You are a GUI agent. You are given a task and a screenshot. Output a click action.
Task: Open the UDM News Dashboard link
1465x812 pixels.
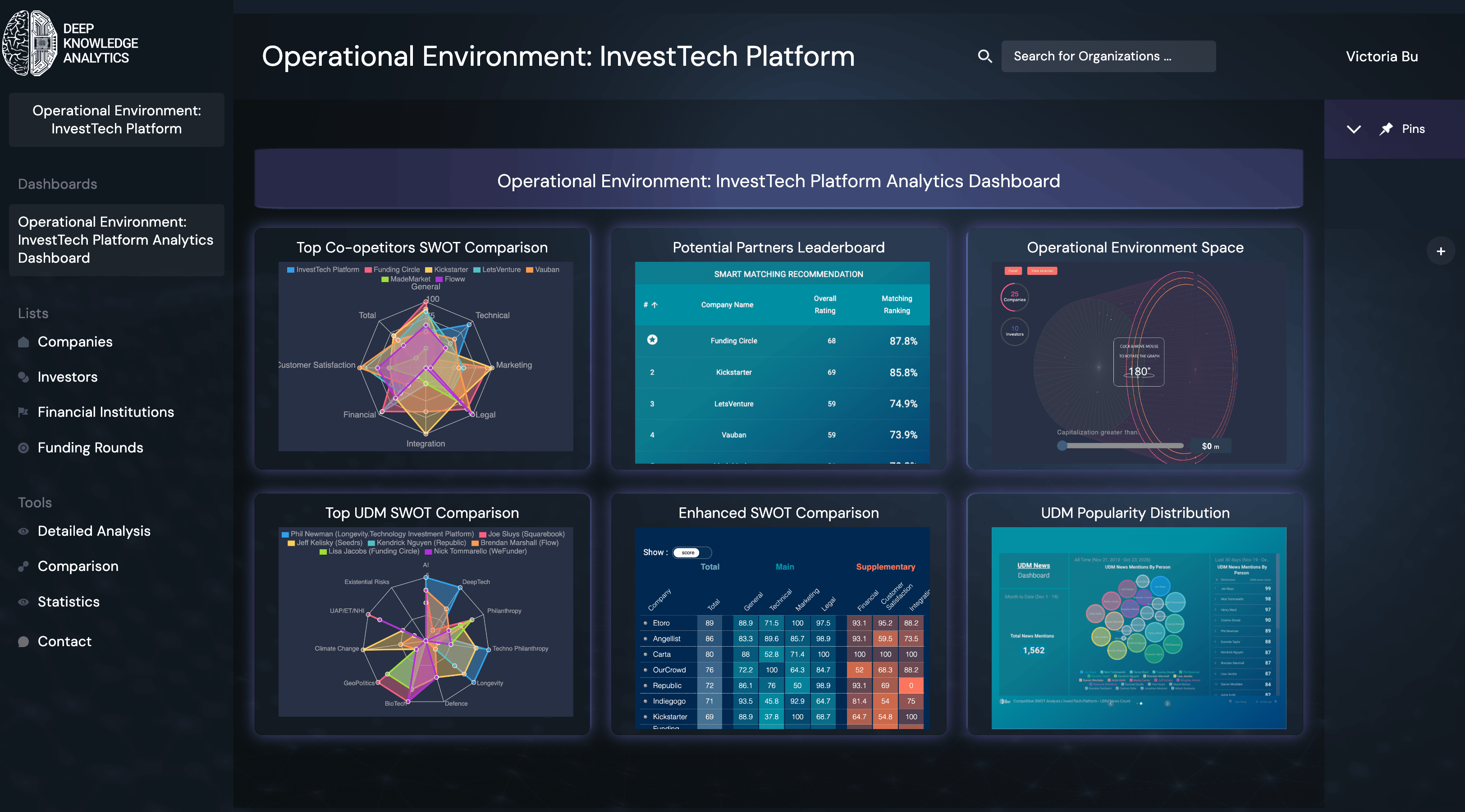(x=1033, y=566)
